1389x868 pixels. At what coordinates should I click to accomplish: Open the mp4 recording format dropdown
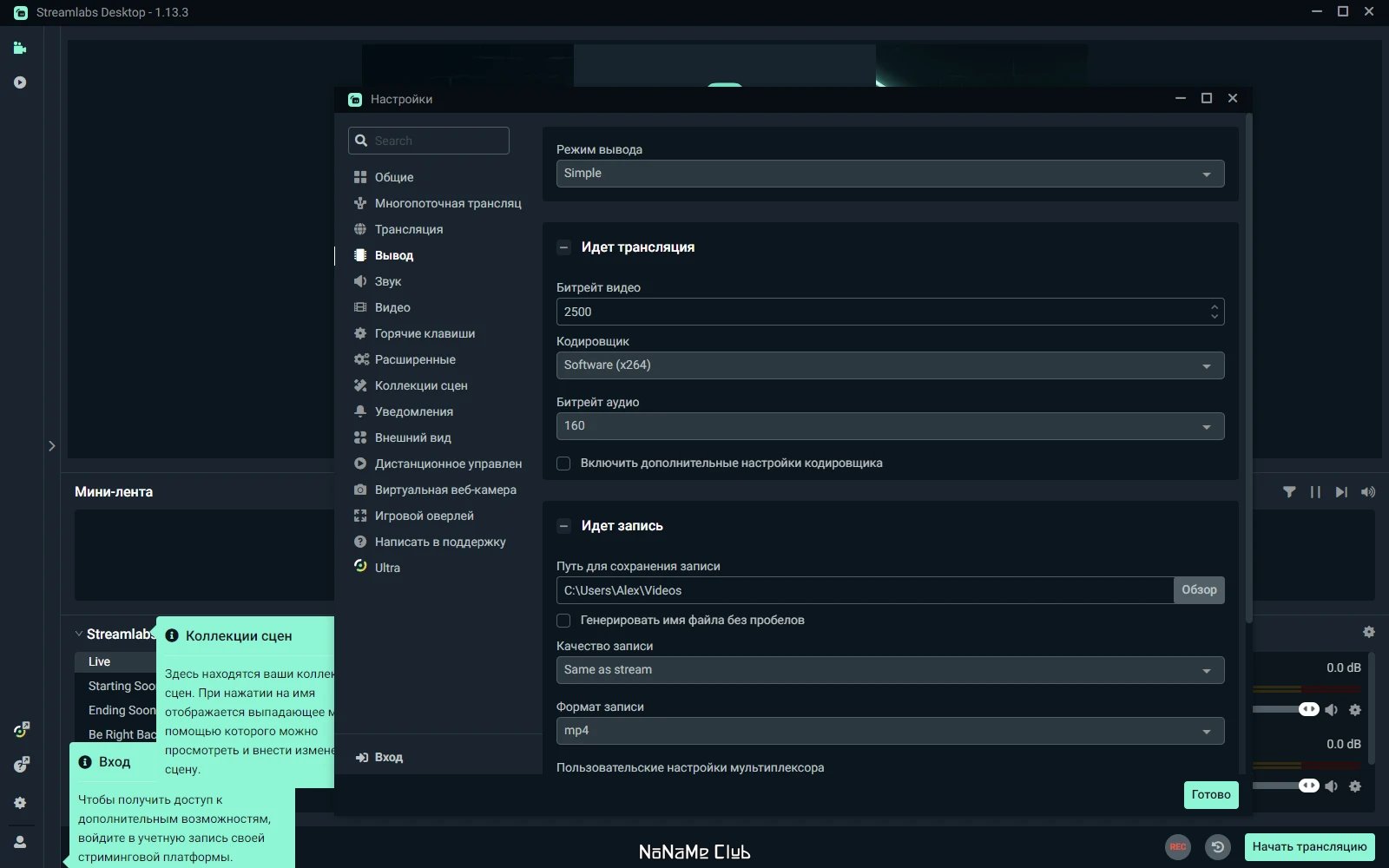(890, 731)
